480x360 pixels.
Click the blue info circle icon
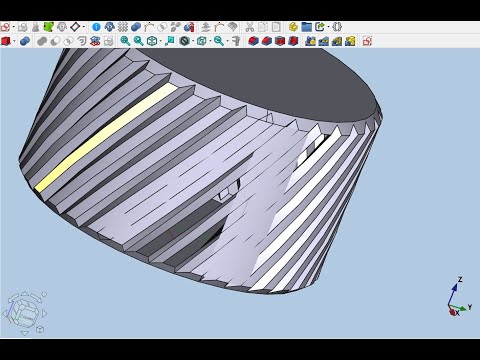[96, 27]
